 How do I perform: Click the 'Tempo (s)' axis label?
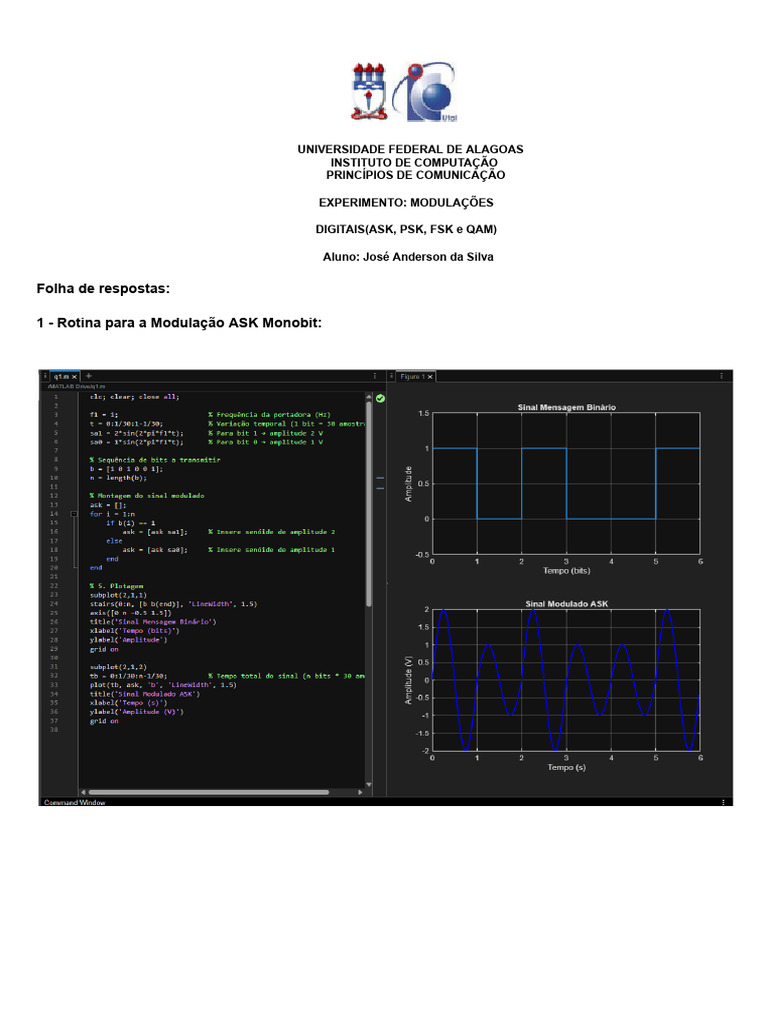click(x=567, y=767)
